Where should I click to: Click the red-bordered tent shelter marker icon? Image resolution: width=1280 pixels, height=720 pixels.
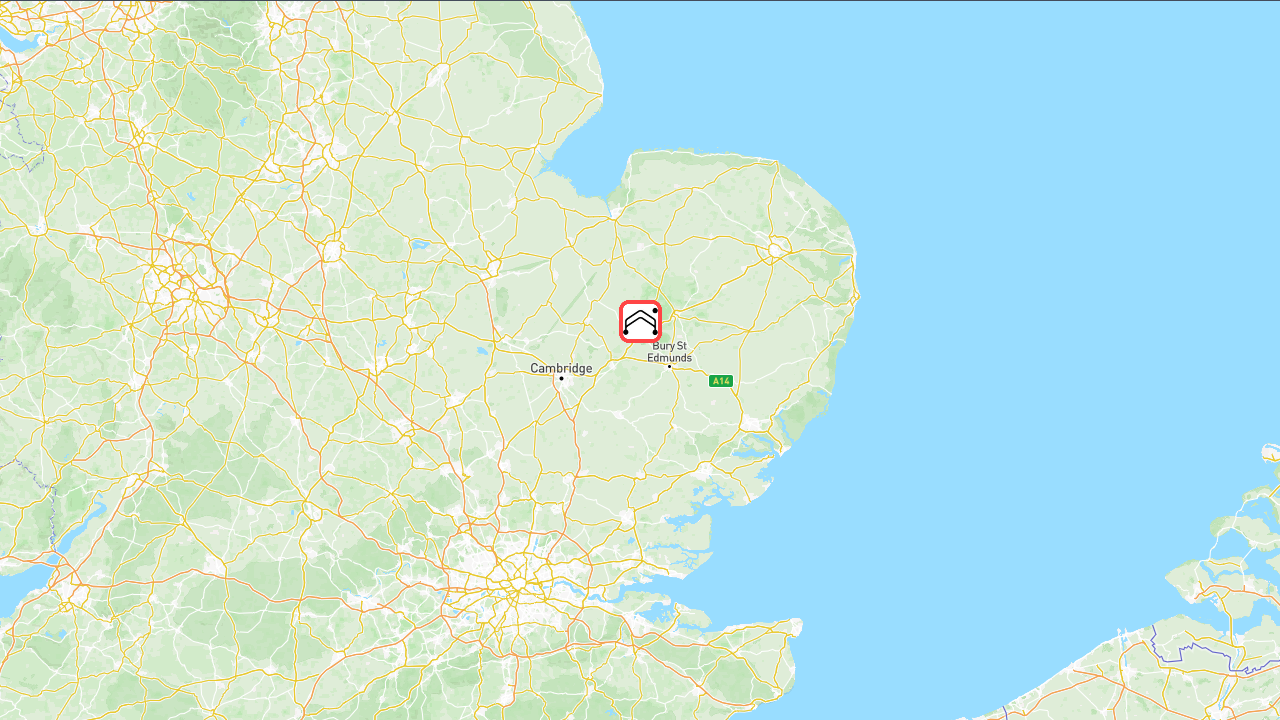640,321
